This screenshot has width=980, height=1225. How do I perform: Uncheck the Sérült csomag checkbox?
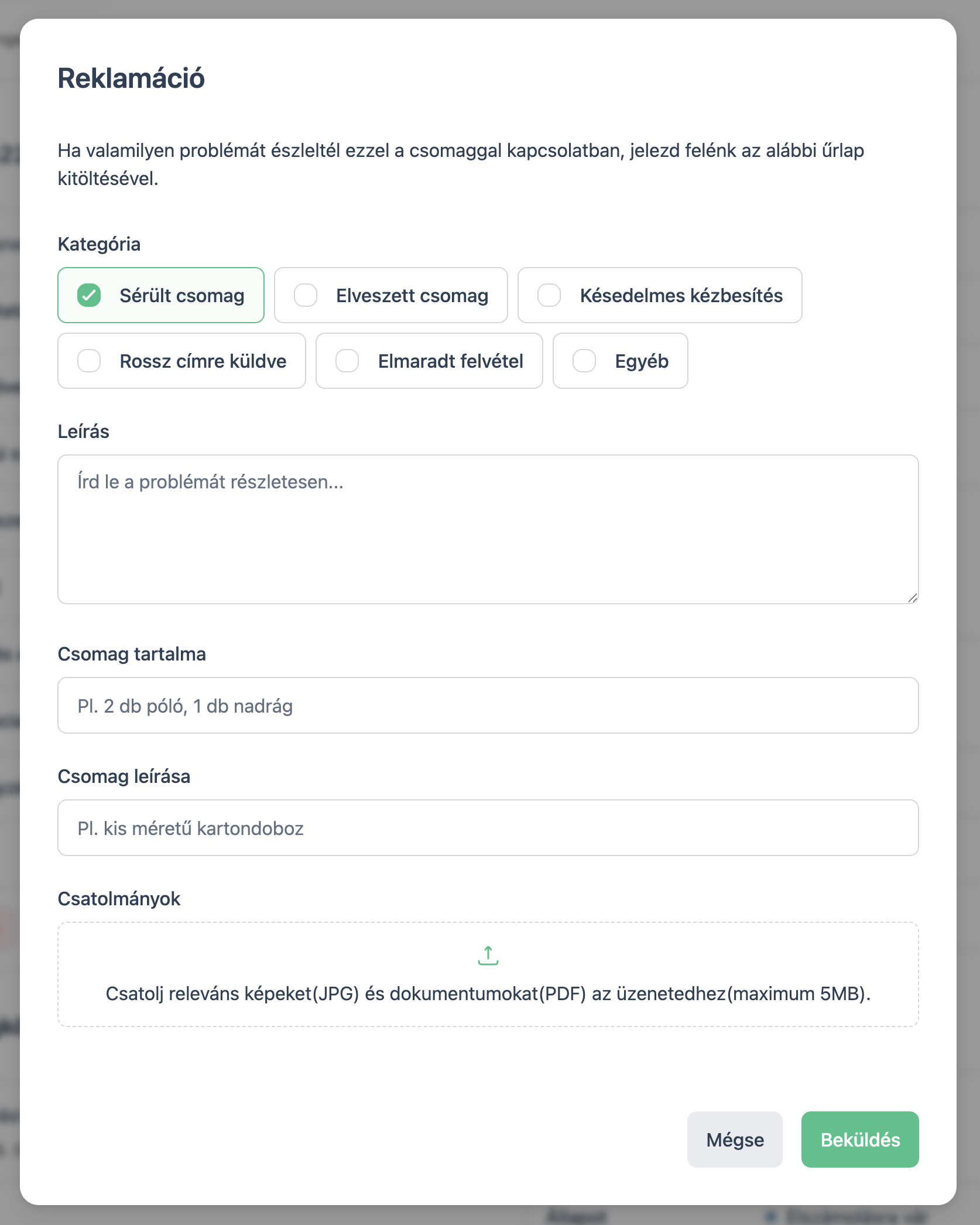pos(89,296)
